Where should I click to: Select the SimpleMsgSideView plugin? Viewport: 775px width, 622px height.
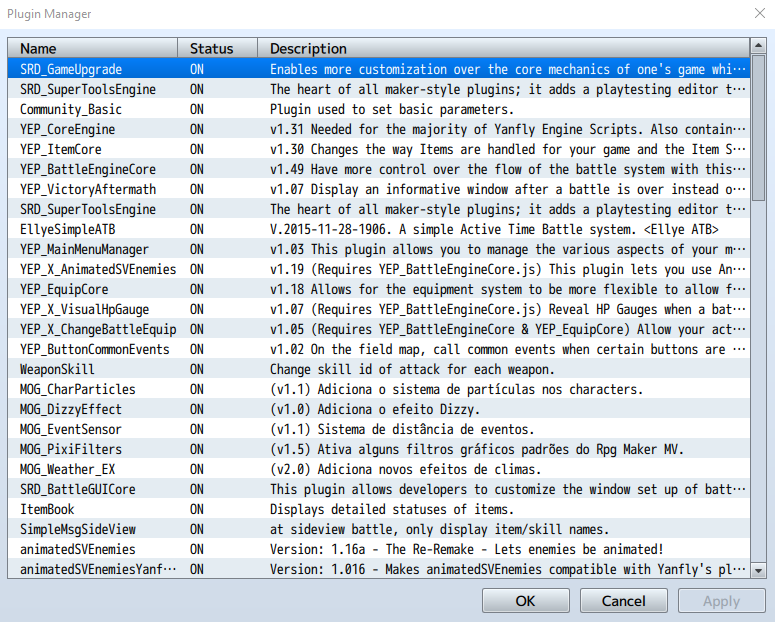[379, 530]
